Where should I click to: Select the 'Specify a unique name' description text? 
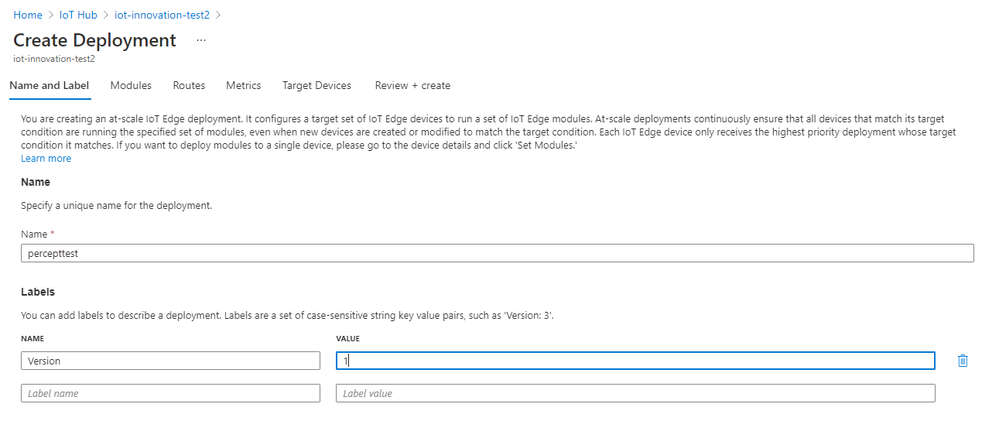116,207
